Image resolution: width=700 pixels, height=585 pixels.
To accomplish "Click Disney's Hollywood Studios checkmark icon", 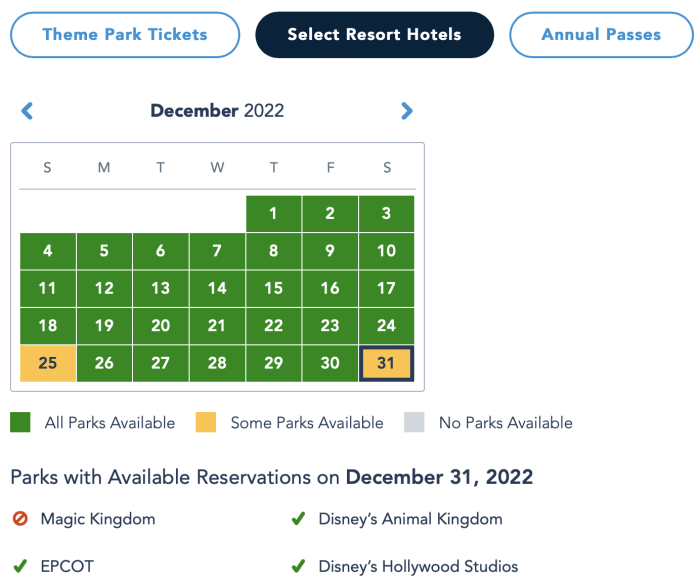I will pos(298,566).
